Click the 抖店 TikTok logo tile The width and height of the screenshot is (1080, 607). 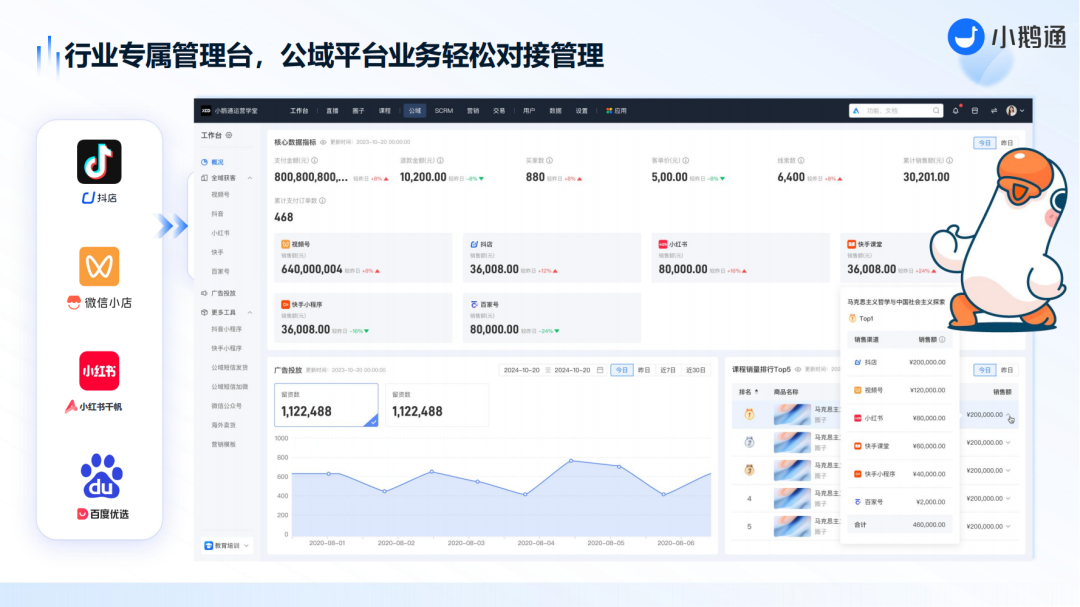(99, 162)
